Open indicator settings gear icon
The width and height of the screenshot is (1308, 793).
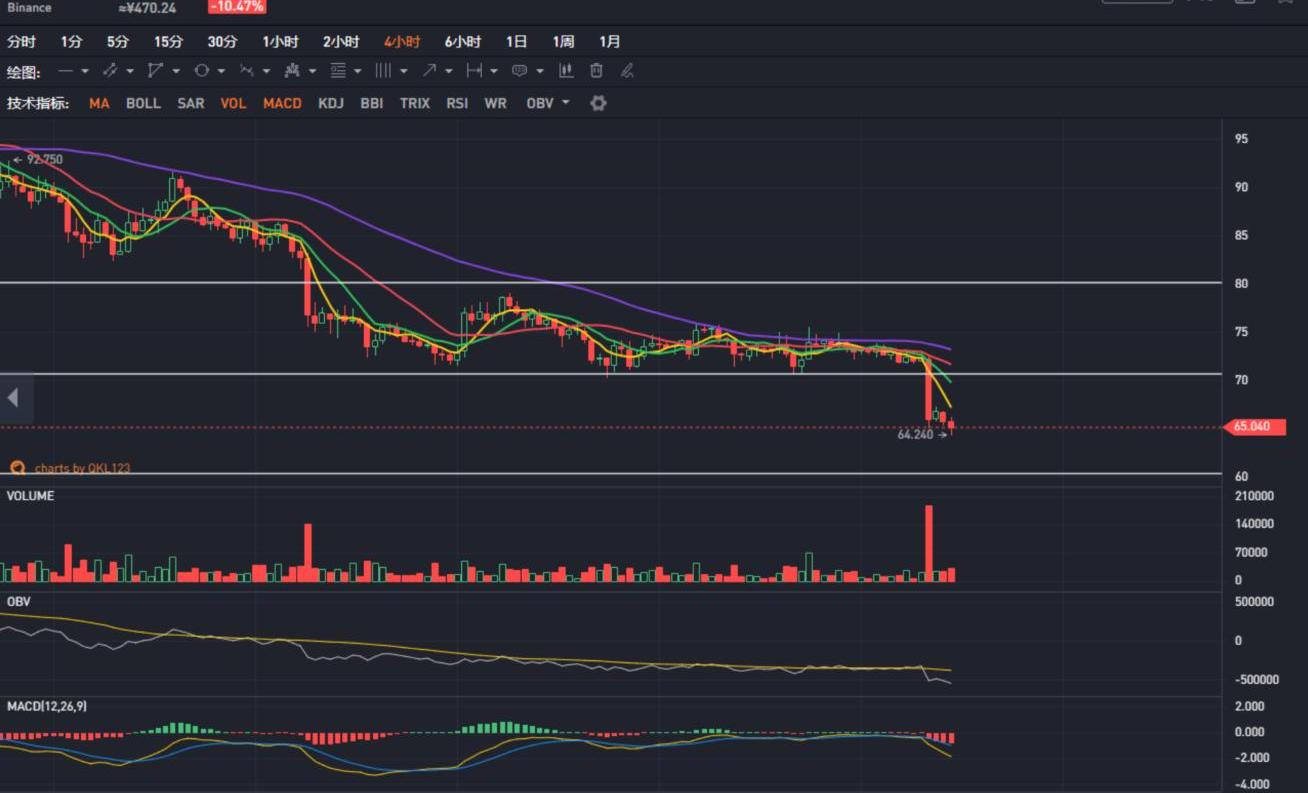tap(598, 103)
